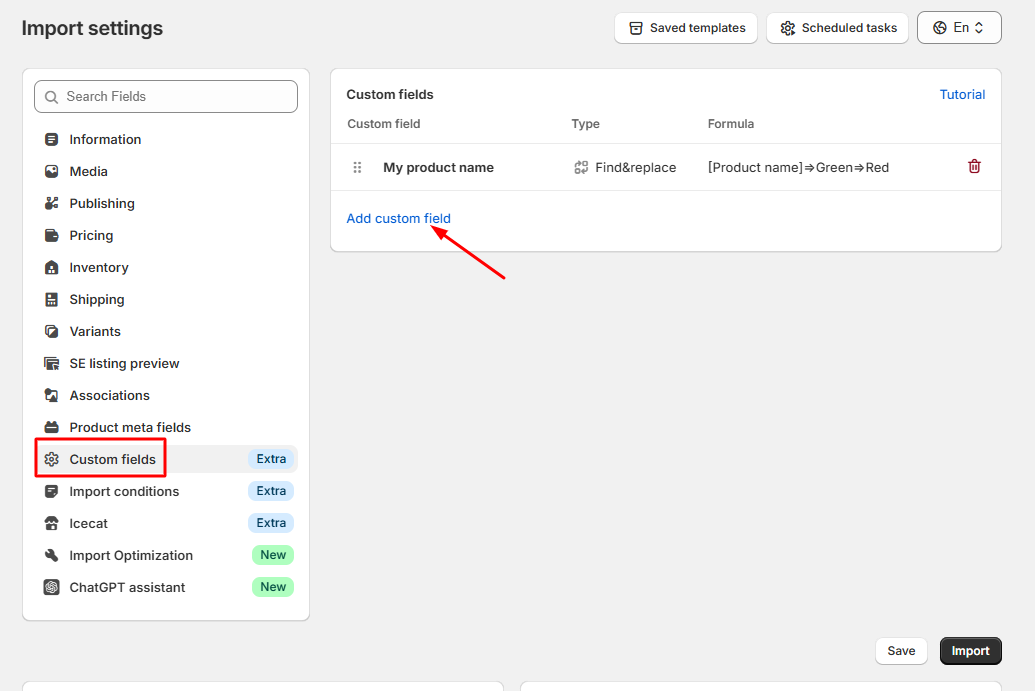The width and height of the screenshot is (1035, 691).
Task: Open the En language selector
Action: [x=959, y=28]
